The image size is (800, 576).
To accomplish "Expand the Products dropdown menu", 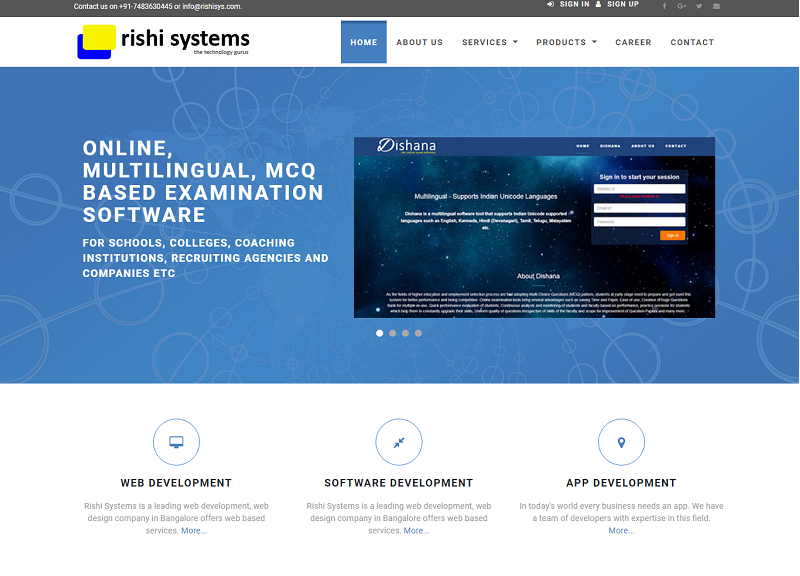I will [x=566, y=42].
